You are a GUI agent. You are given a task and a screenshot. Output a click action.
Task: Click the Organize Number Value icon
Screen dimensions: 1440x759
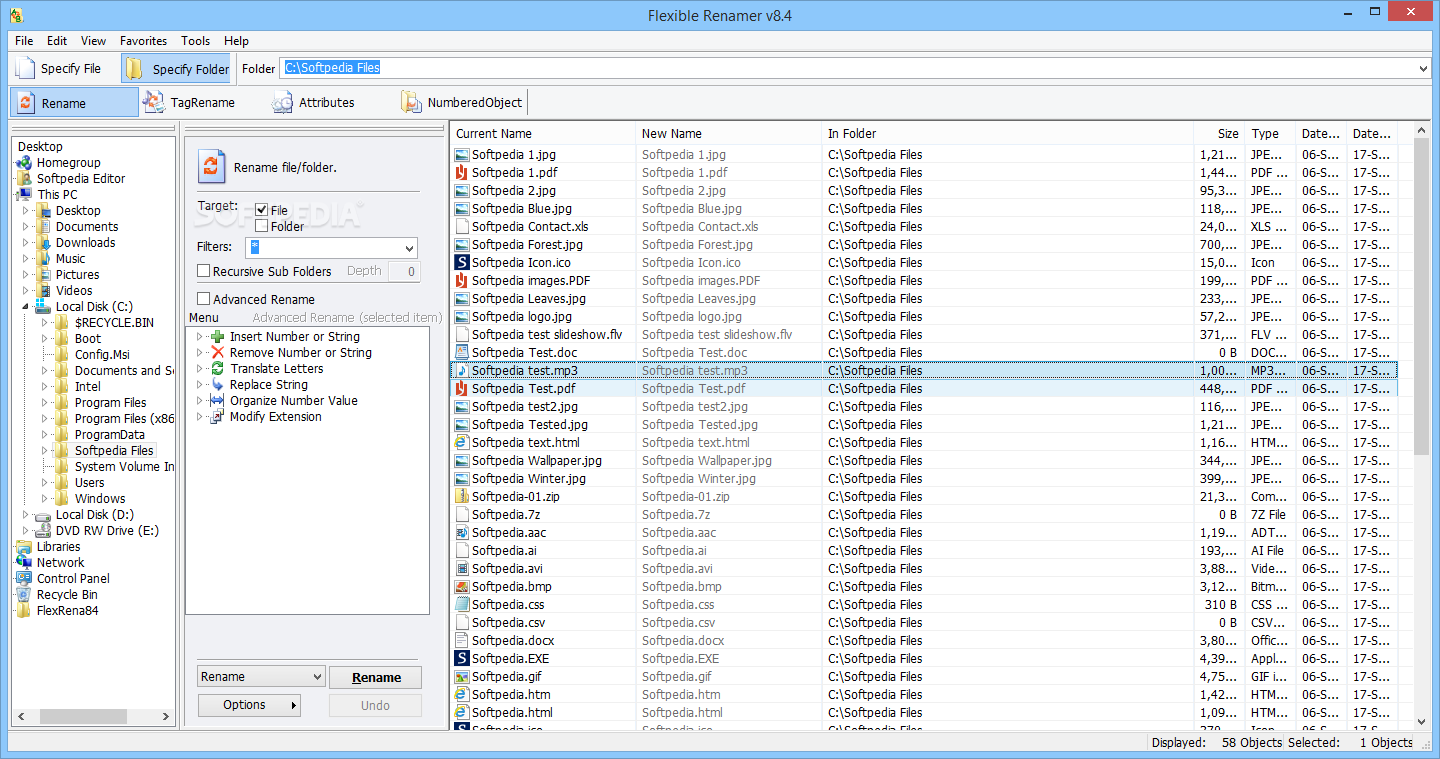(218, 401)
